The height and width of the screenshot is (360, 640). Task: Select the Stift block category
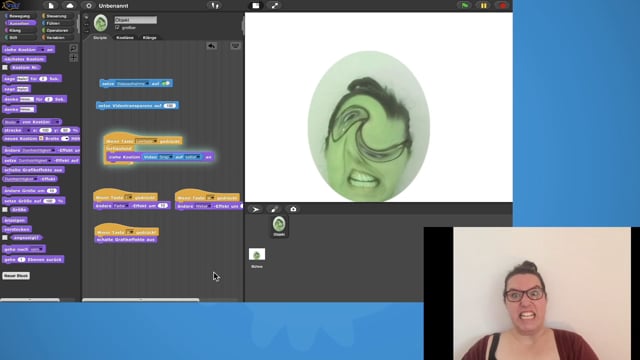click(19, 38)
